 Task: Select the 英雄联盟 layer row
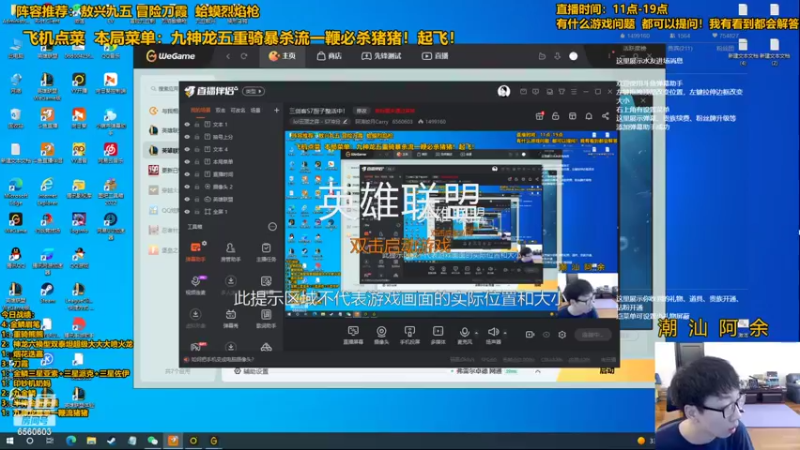(x=232, y=199)
